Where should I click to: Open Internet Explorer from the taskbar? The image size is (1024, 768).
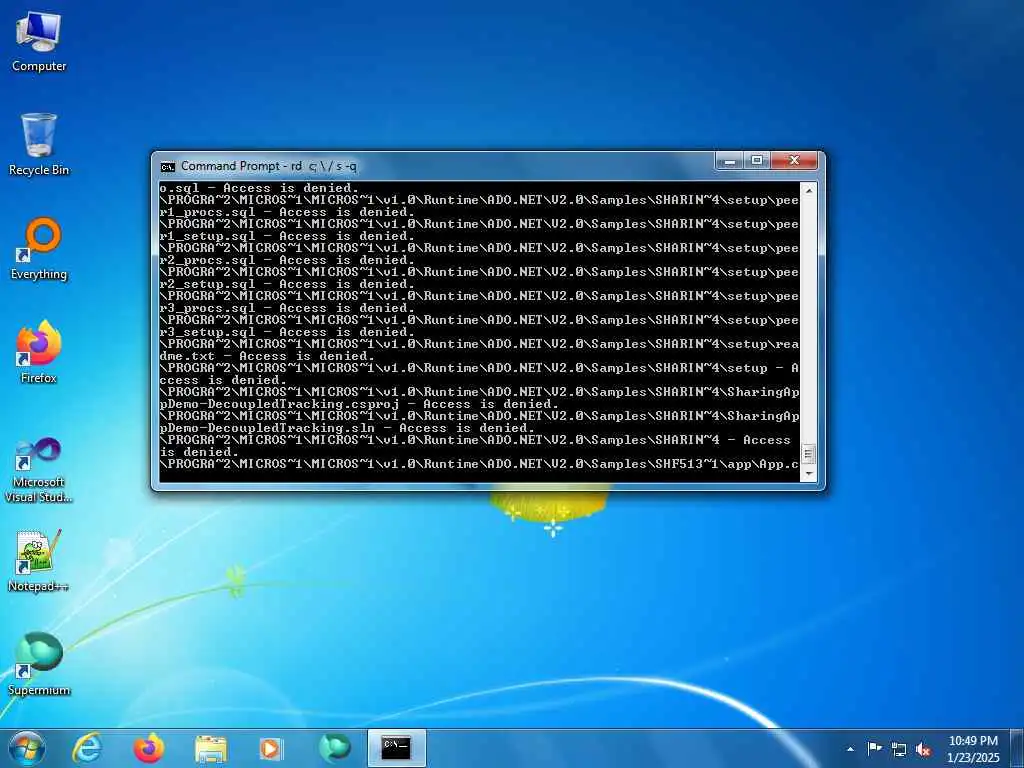(87, 748)
